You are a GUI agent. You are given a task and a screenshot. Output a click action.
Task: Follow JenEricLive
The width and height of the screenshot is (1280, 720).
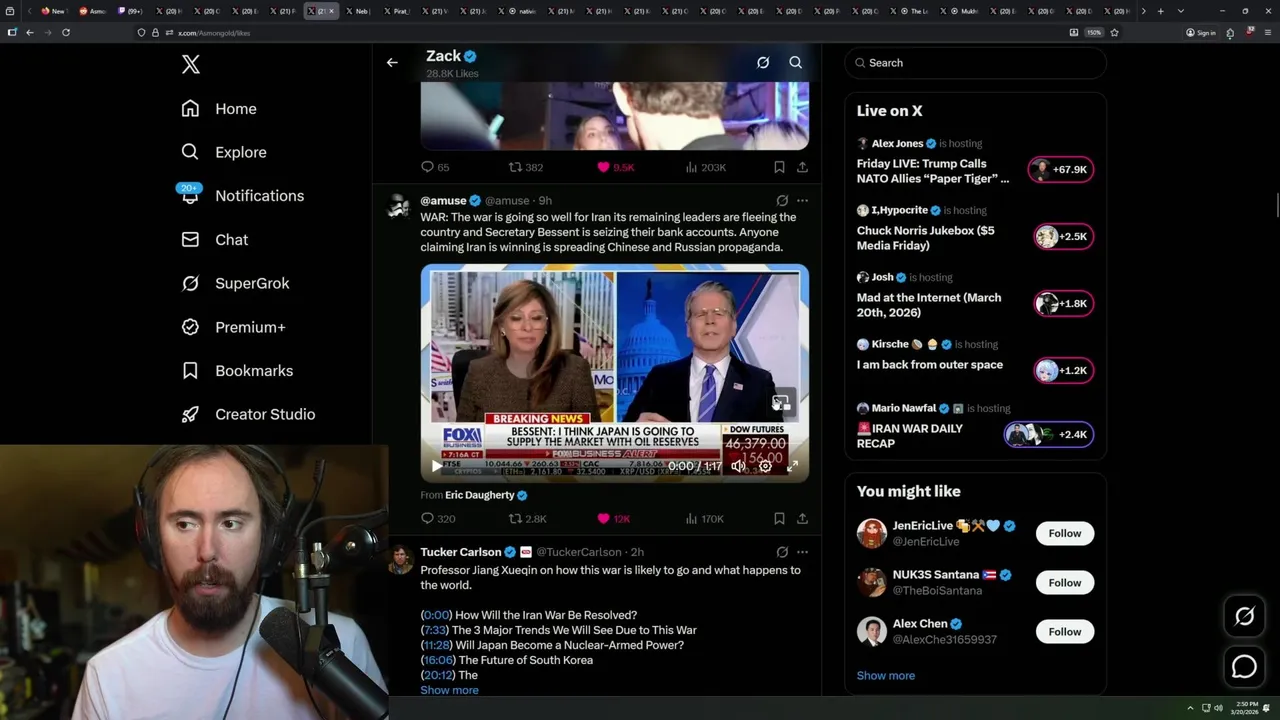point(1065,533)
